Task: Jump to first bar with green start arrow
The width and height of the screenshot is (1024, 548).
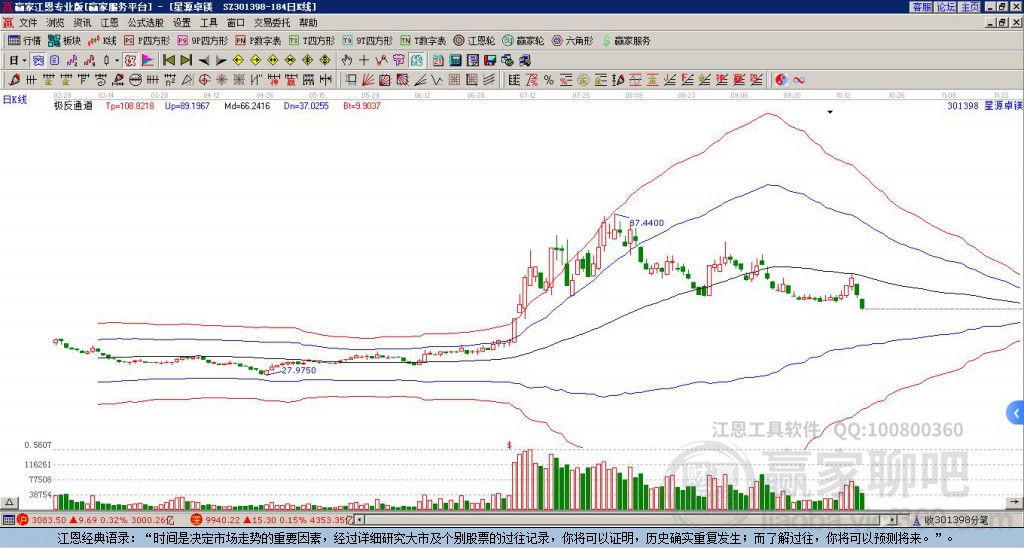Action: click(168, 61)
